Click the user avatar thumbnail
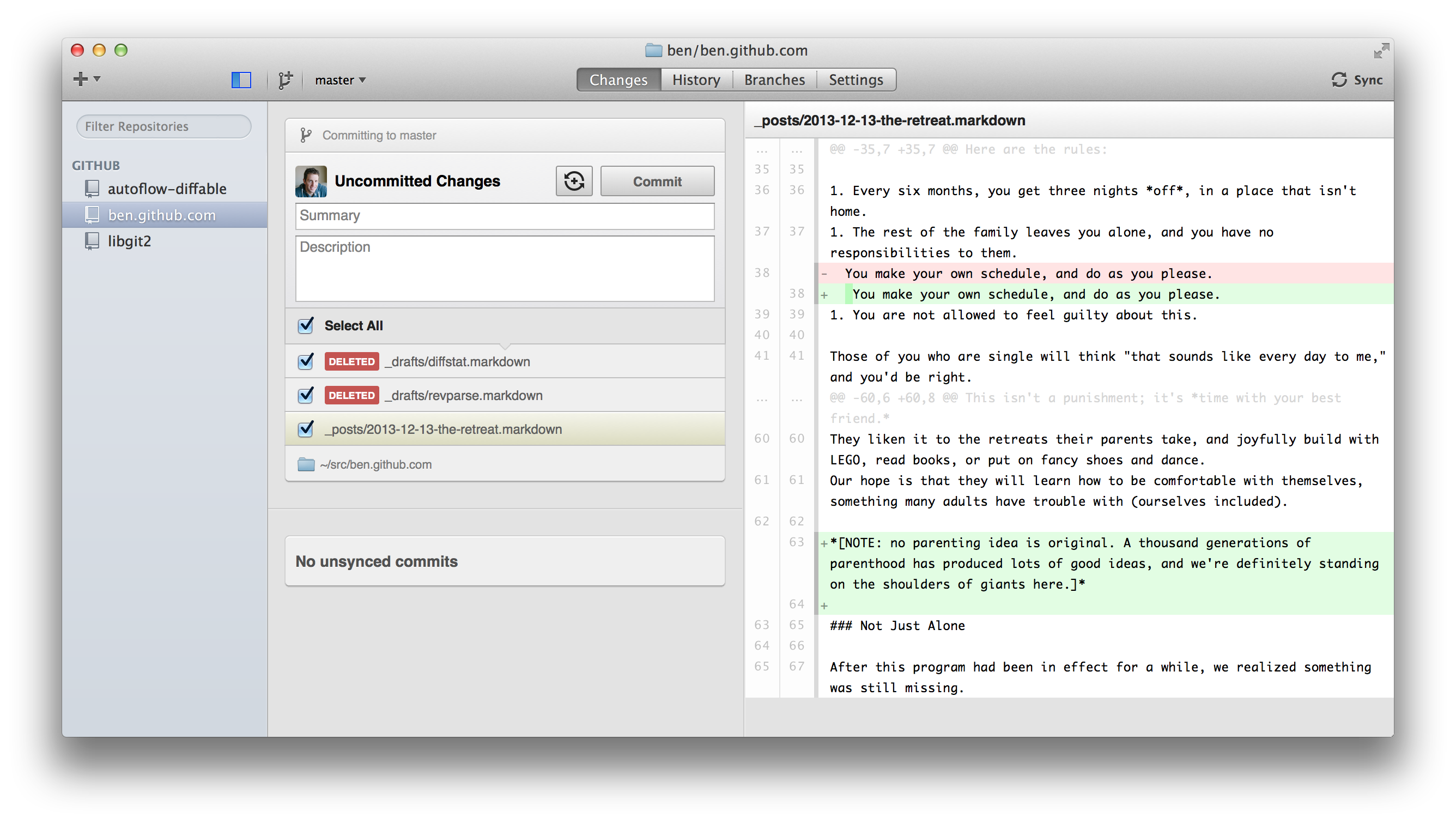Image resolution: width=1456 pixels, height=823 pixels. [x=311, y=181]
